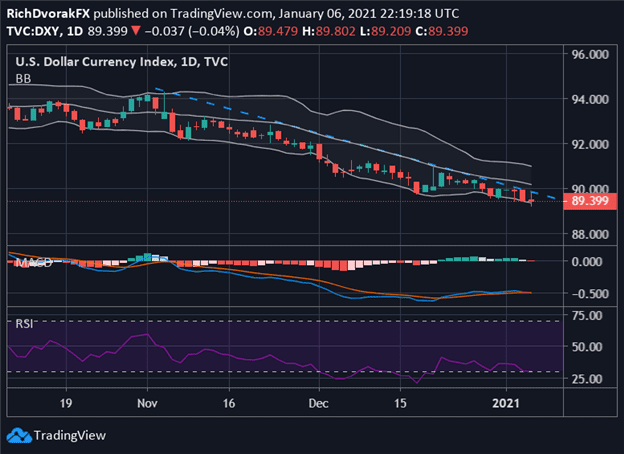Click the open value O:89.479
The width and height of the screenshot is (624, 454).
tap(271, 31)
